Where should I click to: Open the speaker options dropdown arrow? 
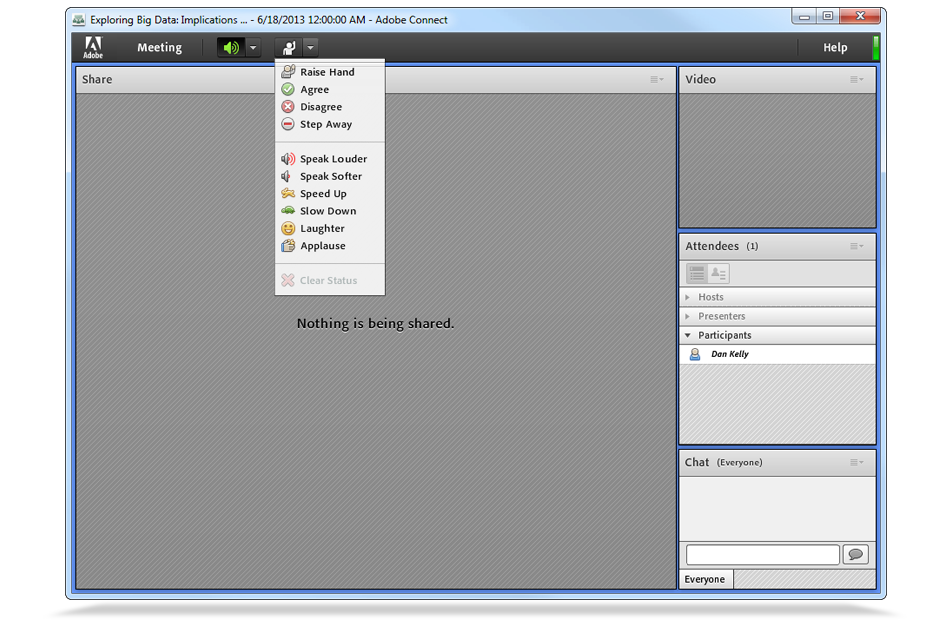point(253,47)
